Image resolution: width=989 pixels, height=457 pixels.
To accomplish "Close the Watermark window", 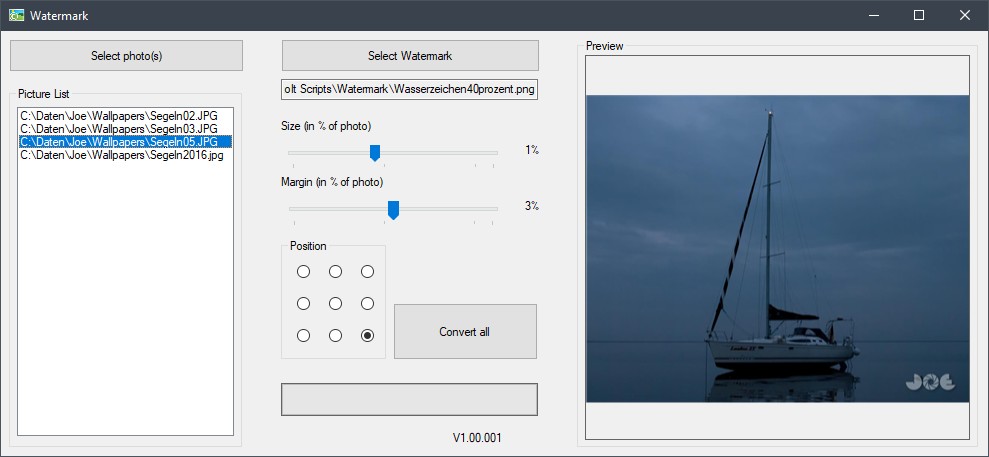I will [965, 15].
